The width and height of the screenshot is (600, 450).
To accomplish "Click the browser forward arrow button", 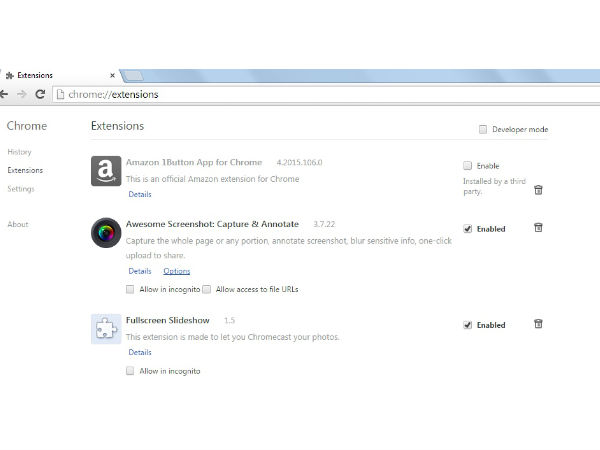I will coord(22,94).
